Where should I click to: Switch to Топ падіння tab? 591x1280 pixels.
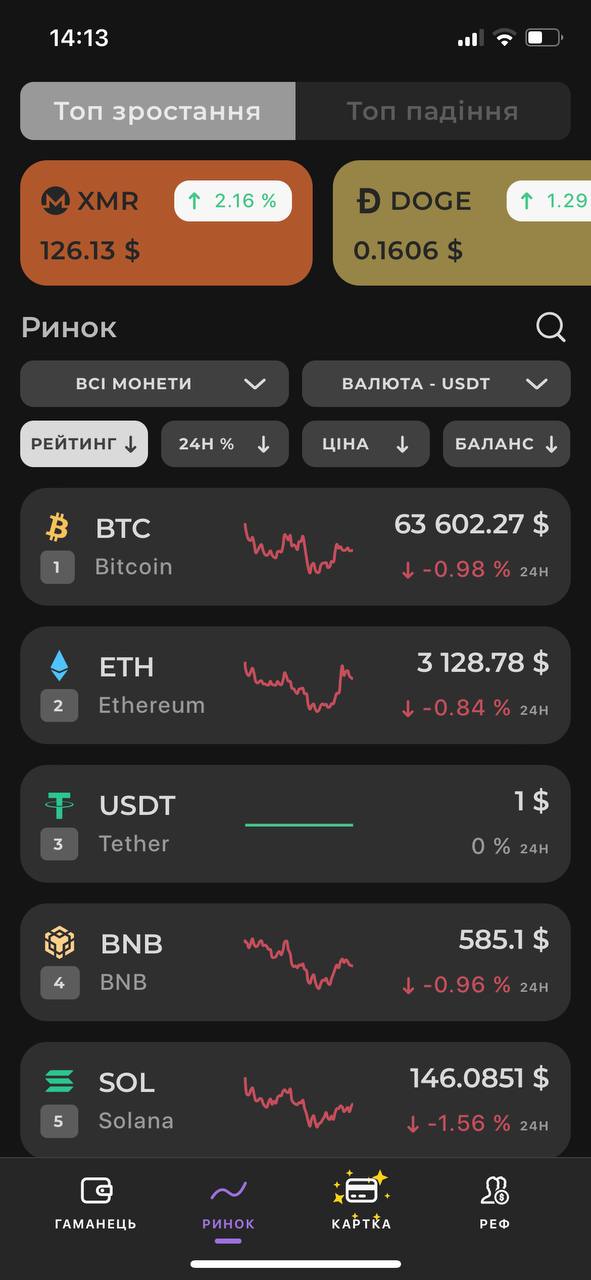433,111
